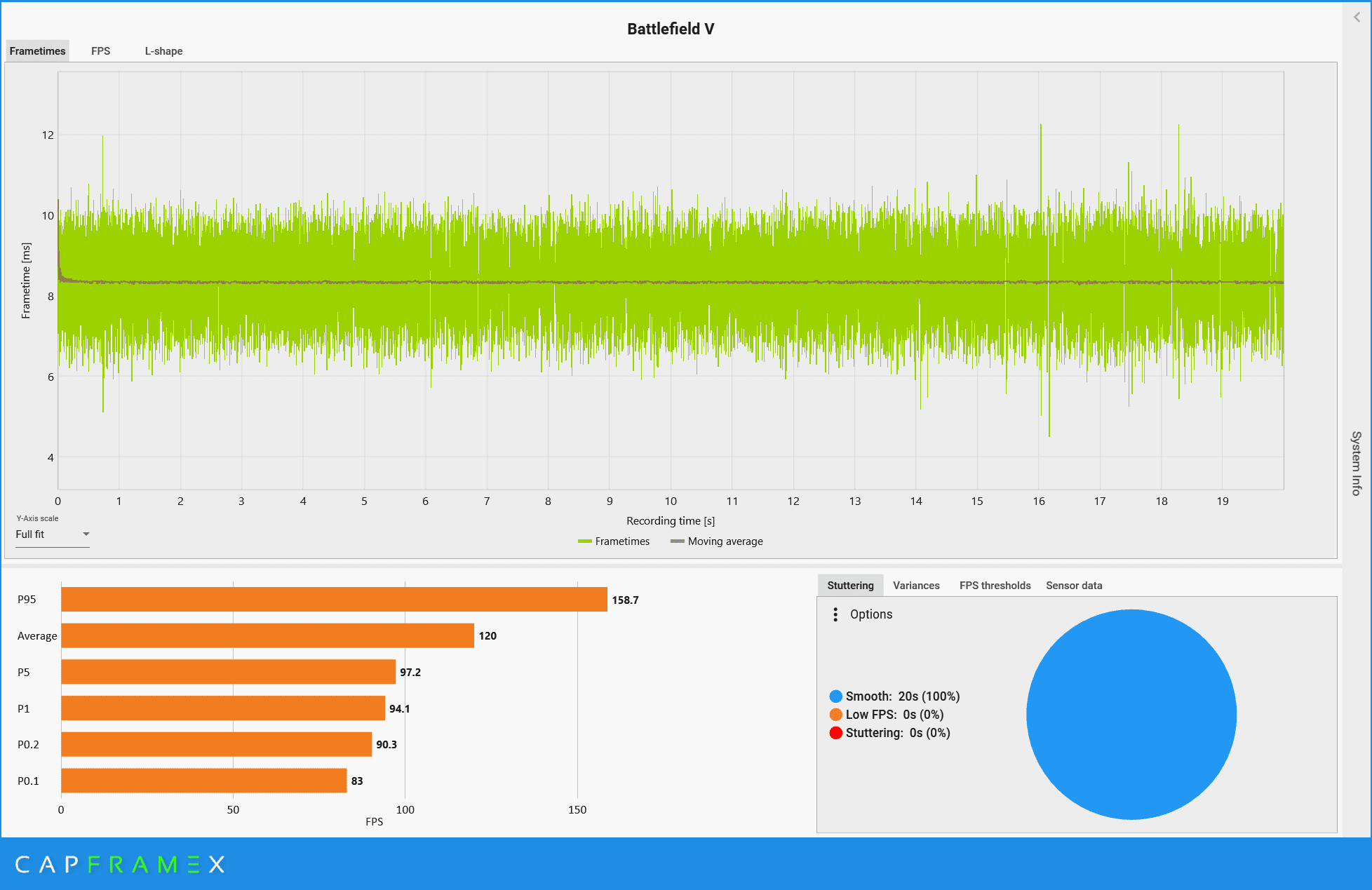Click the 'Smooth: 20s (100%)' text
Screen dimensions: 1372x890
[x=903, y=696]
